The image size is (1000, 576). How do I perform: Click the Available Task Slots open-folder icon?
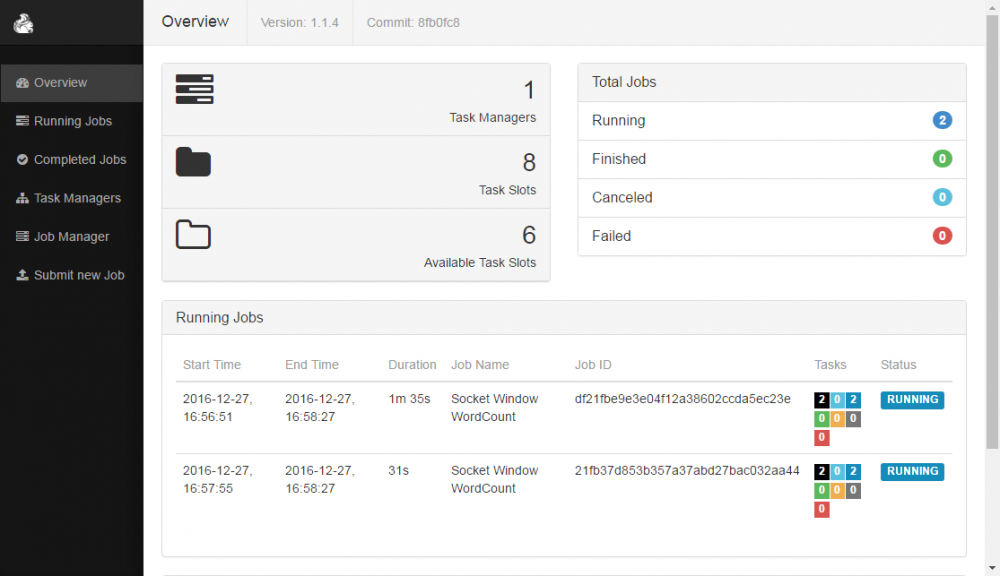coord(193,233)
